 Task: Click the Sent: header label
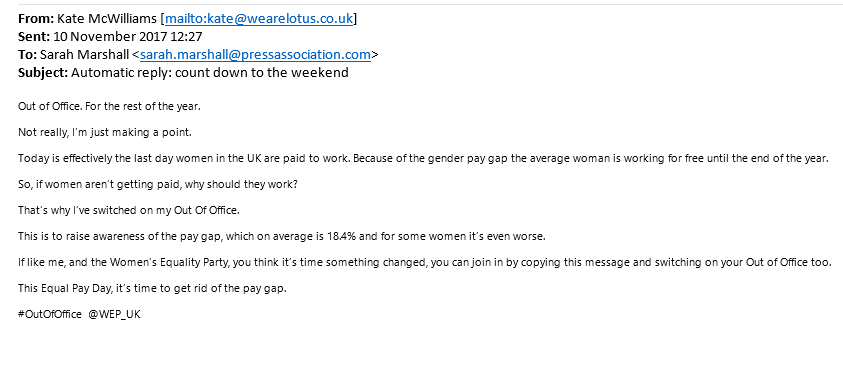point(34,37)
